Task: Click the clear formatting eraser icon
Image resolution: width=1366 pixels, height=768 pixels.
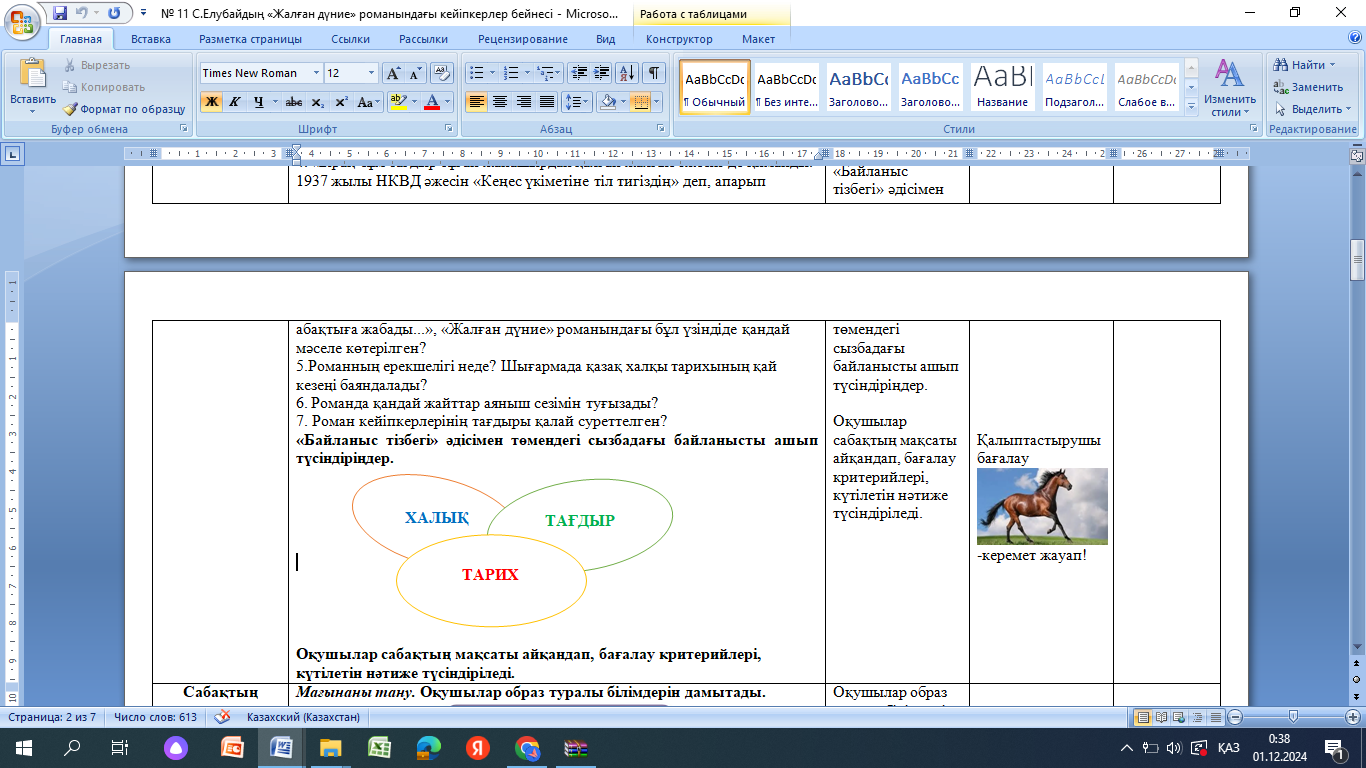Action: click(x=441, y=73)
